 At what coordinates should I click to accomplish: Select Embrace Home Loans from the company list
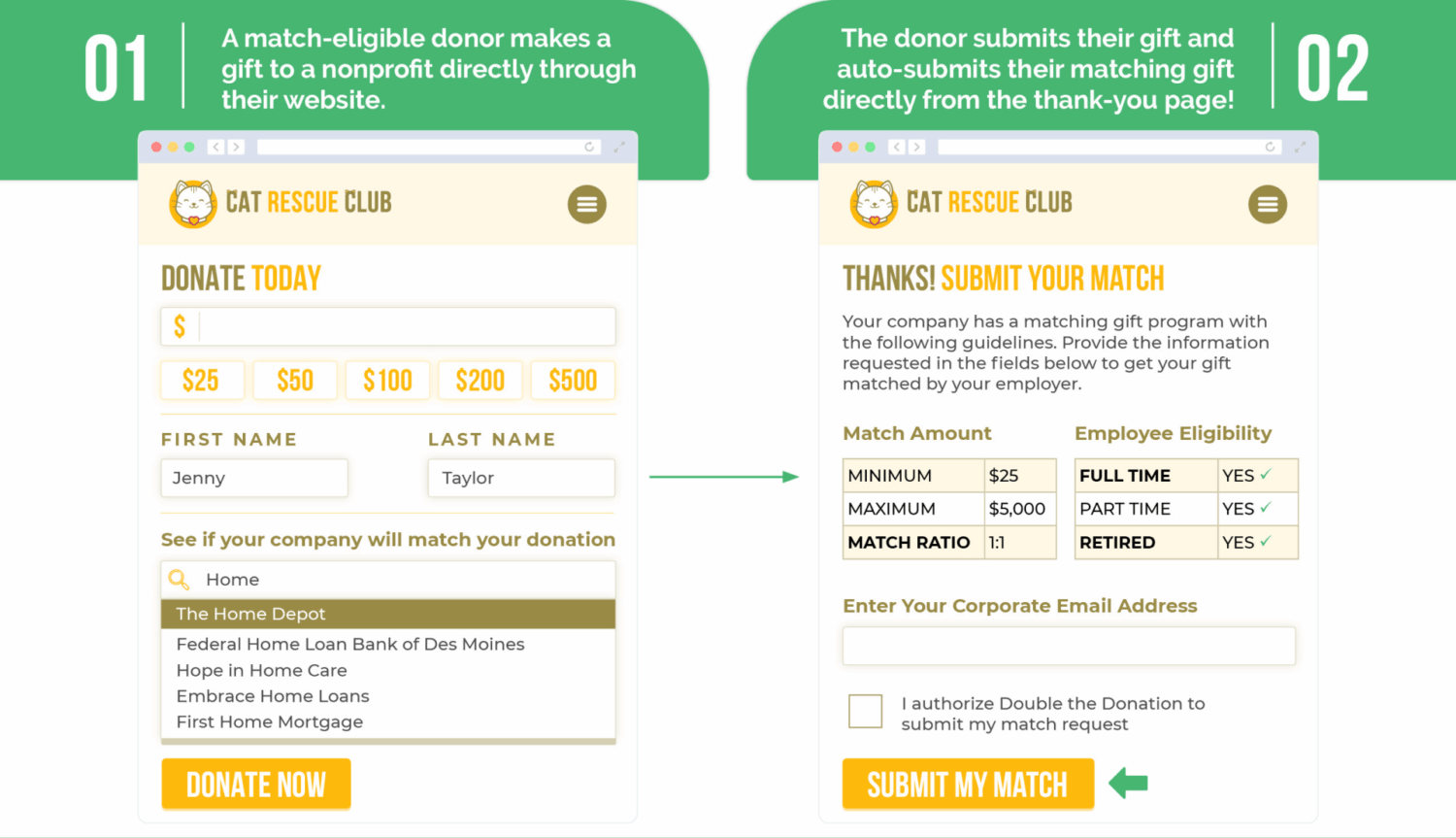click(273, 695)
